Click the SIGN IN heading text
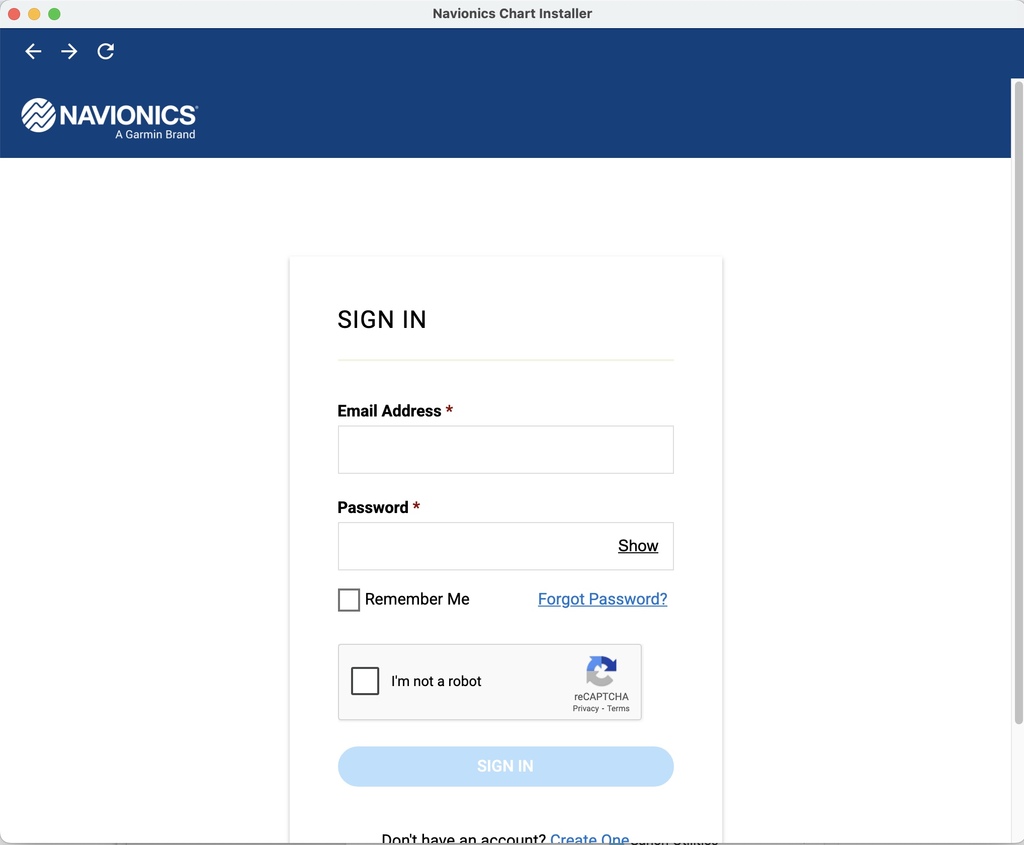Image resolution: width=1024 pixels, height=845 pixels. (381, 319)
